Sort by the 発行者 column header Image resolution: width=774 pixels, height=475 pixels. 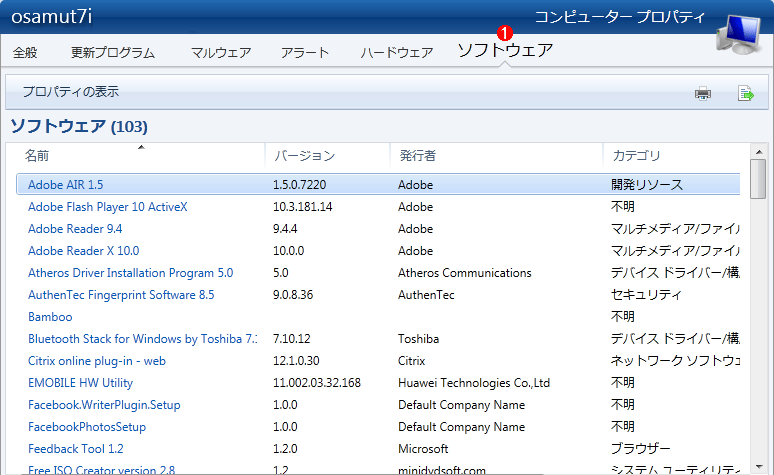tap(418, 156)
